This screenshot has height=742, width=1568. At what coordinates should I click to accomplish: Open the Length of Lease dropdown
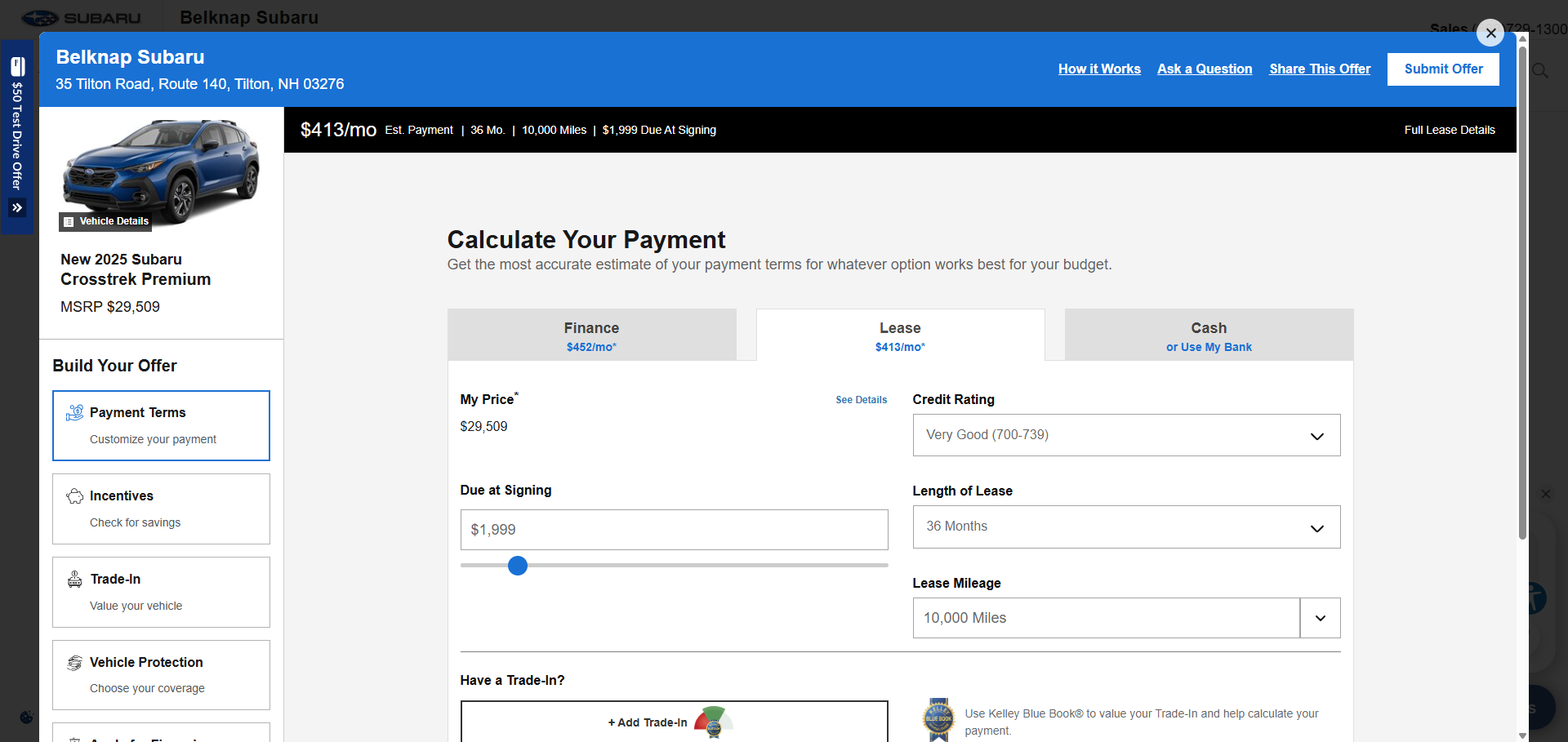point(1126,527)
